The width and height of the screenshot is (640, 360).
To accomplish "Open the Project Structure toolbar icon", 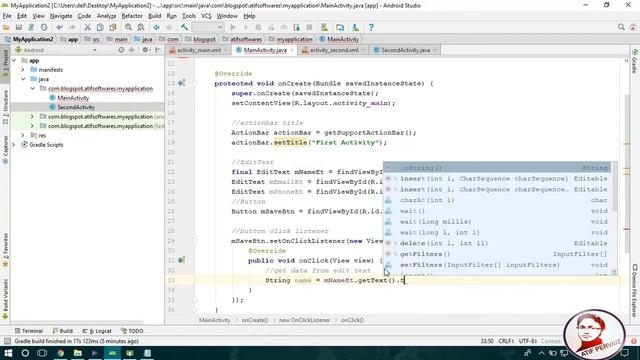I will point(340,27).
